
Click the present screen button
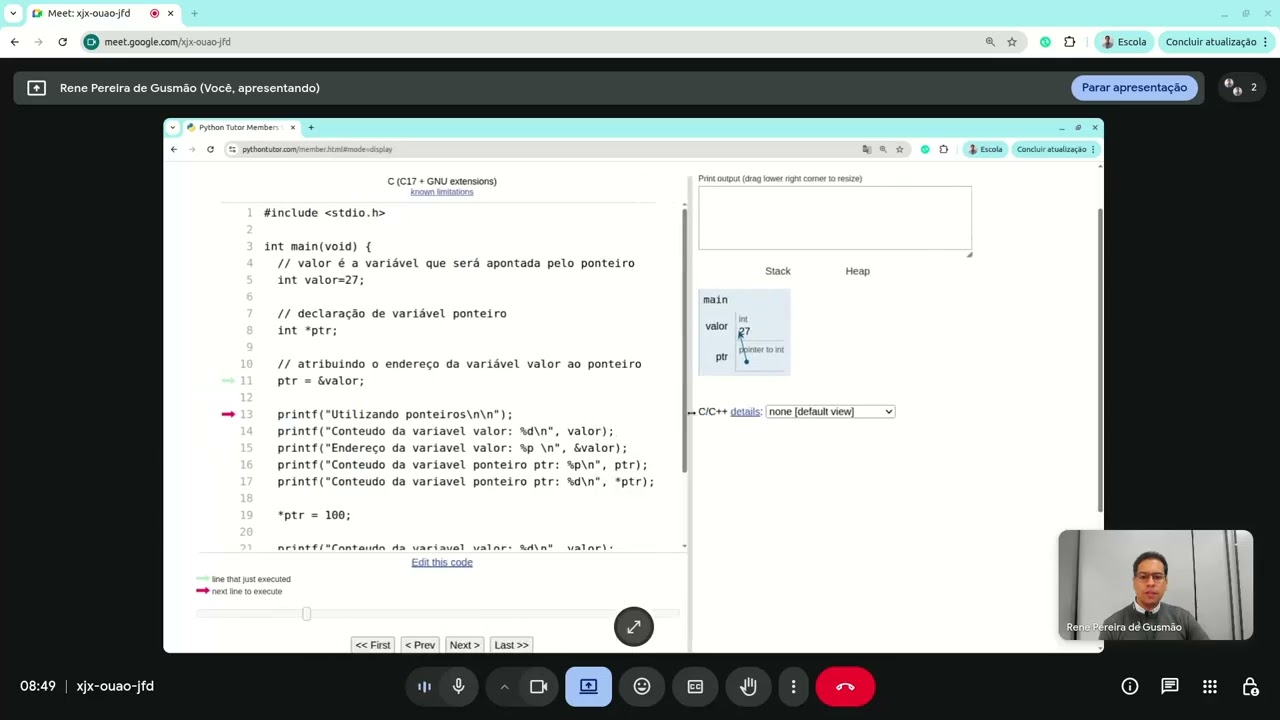588,686
